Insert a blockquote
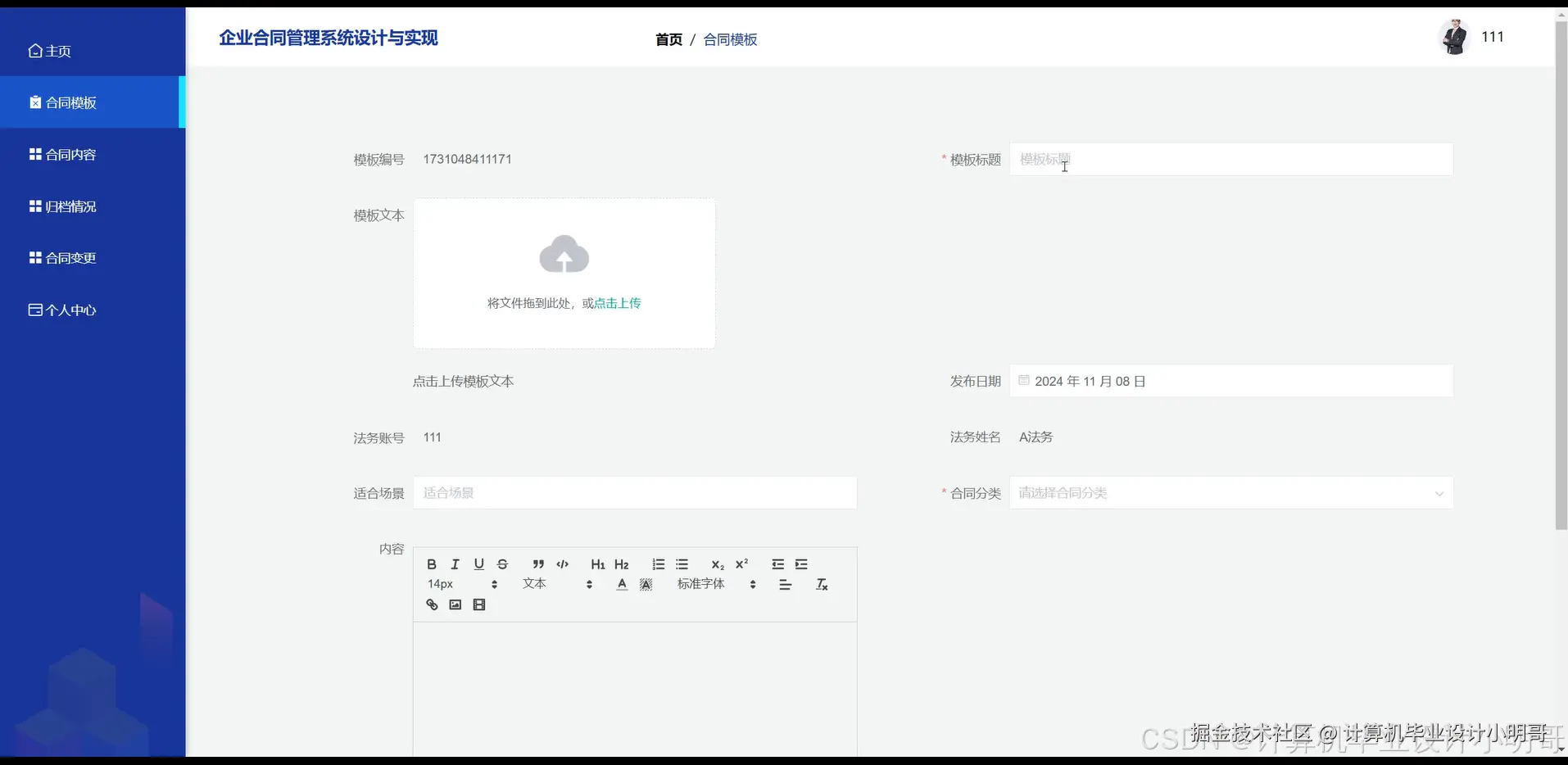1568x765 pixels. coord(538,564)
